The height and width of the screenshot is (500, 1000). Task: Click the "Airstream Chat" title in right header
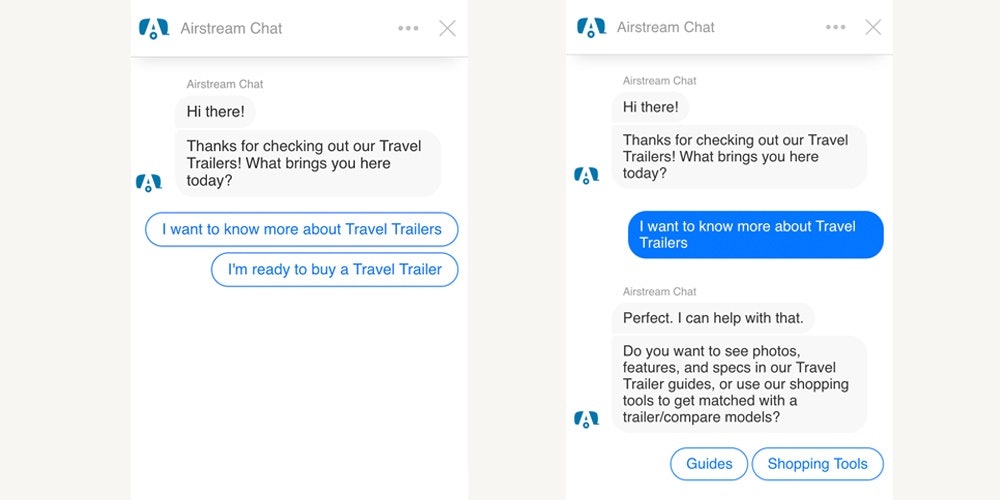click(666, 27)
